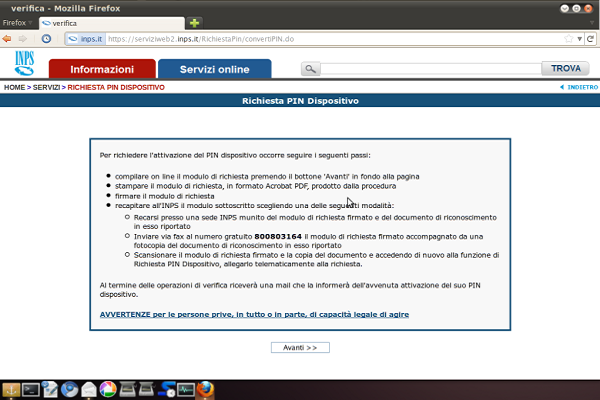Viewport: 600px width, 400px height.
Task: Open the scanner icon beside Picasa
Action: click(x=127, y=390)
